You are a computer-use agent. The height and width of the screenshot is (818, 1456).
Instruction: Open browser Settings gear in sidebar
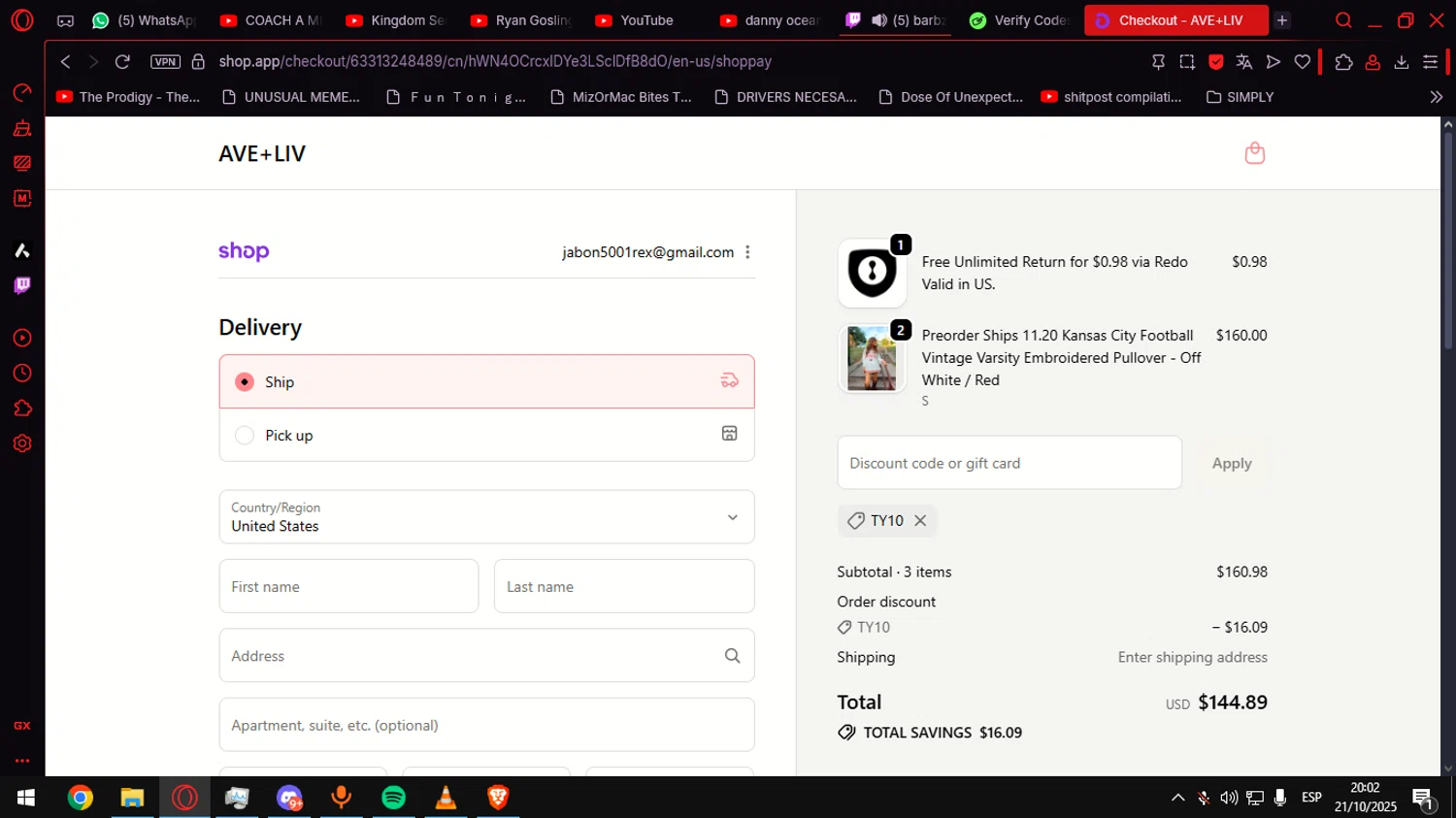coord(22,443)
